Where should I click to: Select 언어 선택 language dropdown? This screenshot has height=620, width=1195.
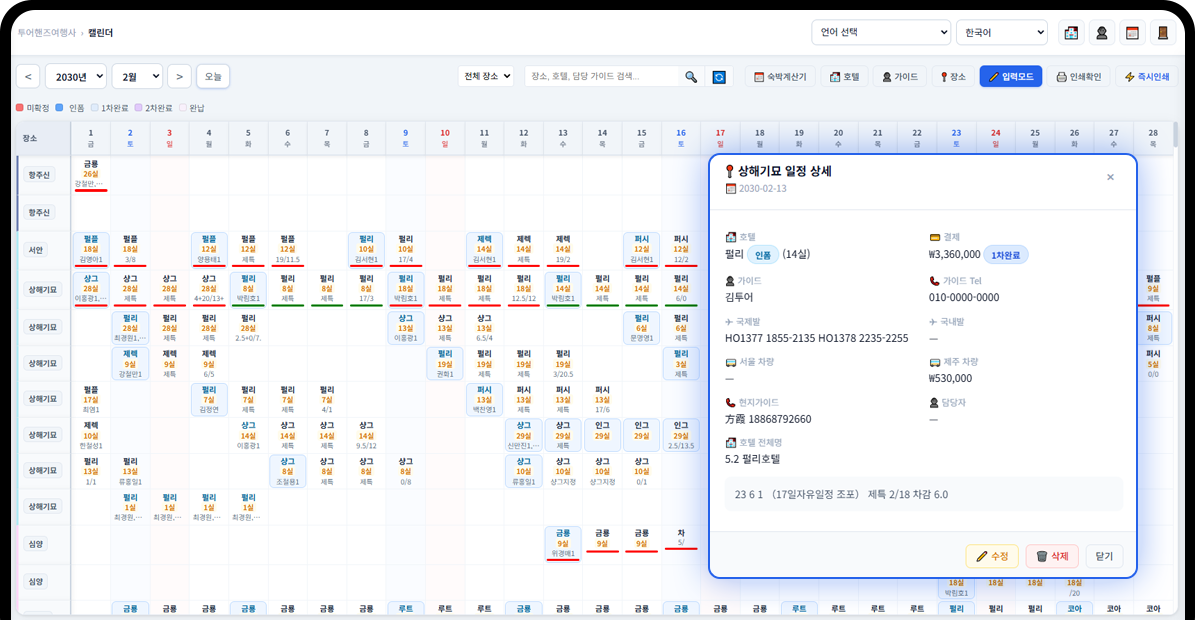(881, 32)
